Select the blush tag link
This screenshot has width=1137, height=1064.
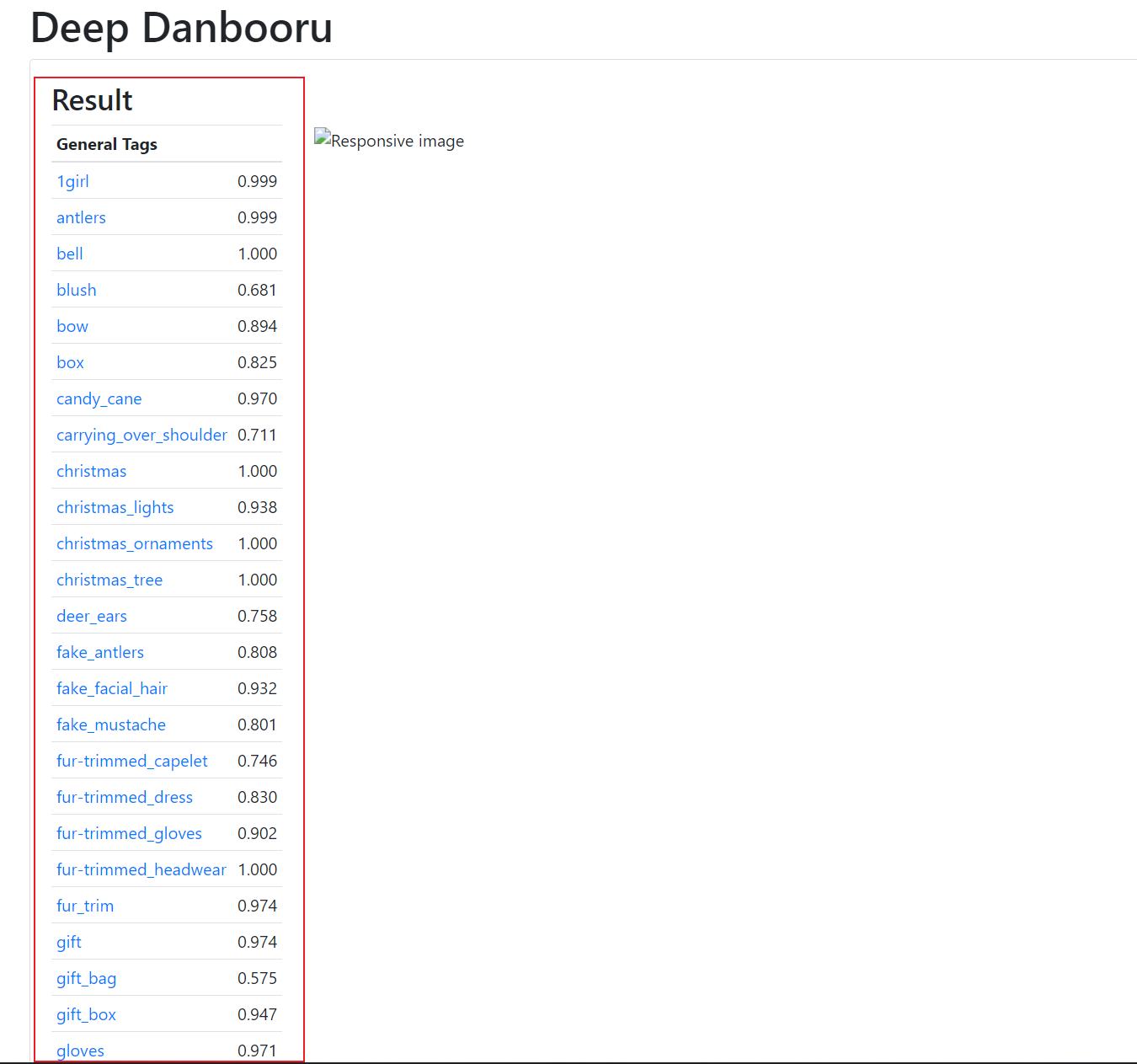(x=77, y=290)
